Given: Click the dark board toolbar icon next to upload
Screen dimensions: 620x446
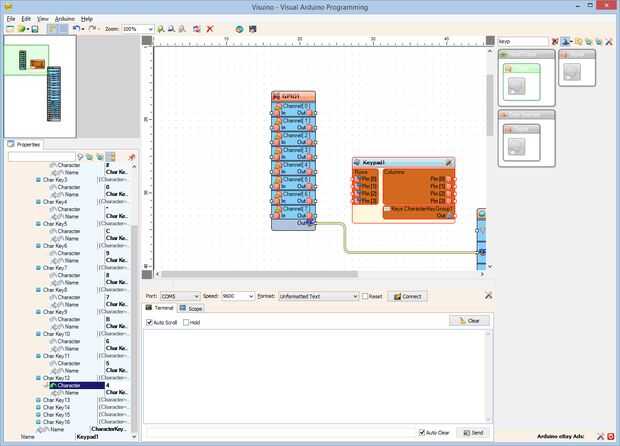Looking at the screenshot, I should point(253,29).
